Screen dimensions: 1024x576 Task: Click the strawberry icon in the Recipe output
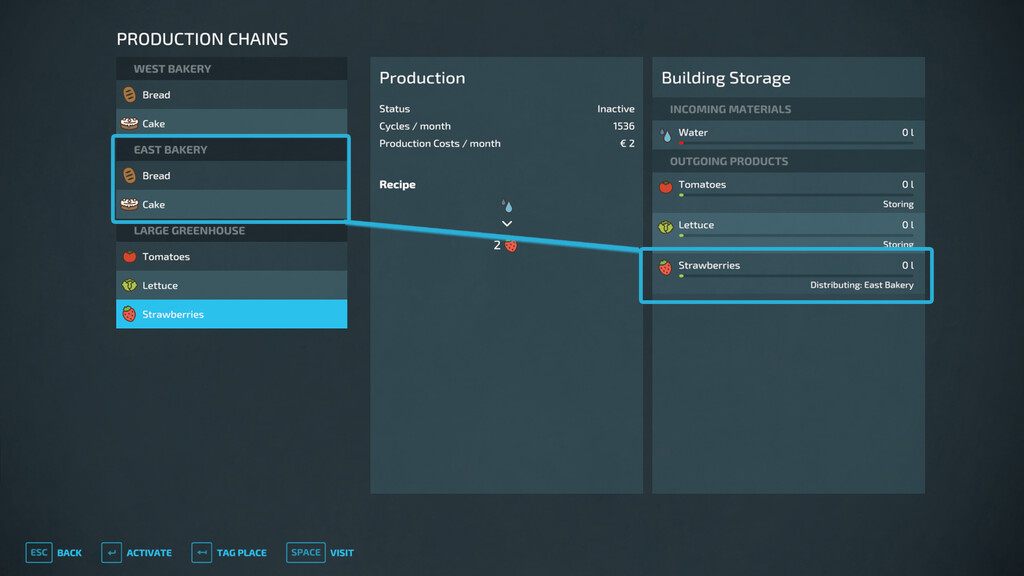pyautogui.click(x=511, y=245)
